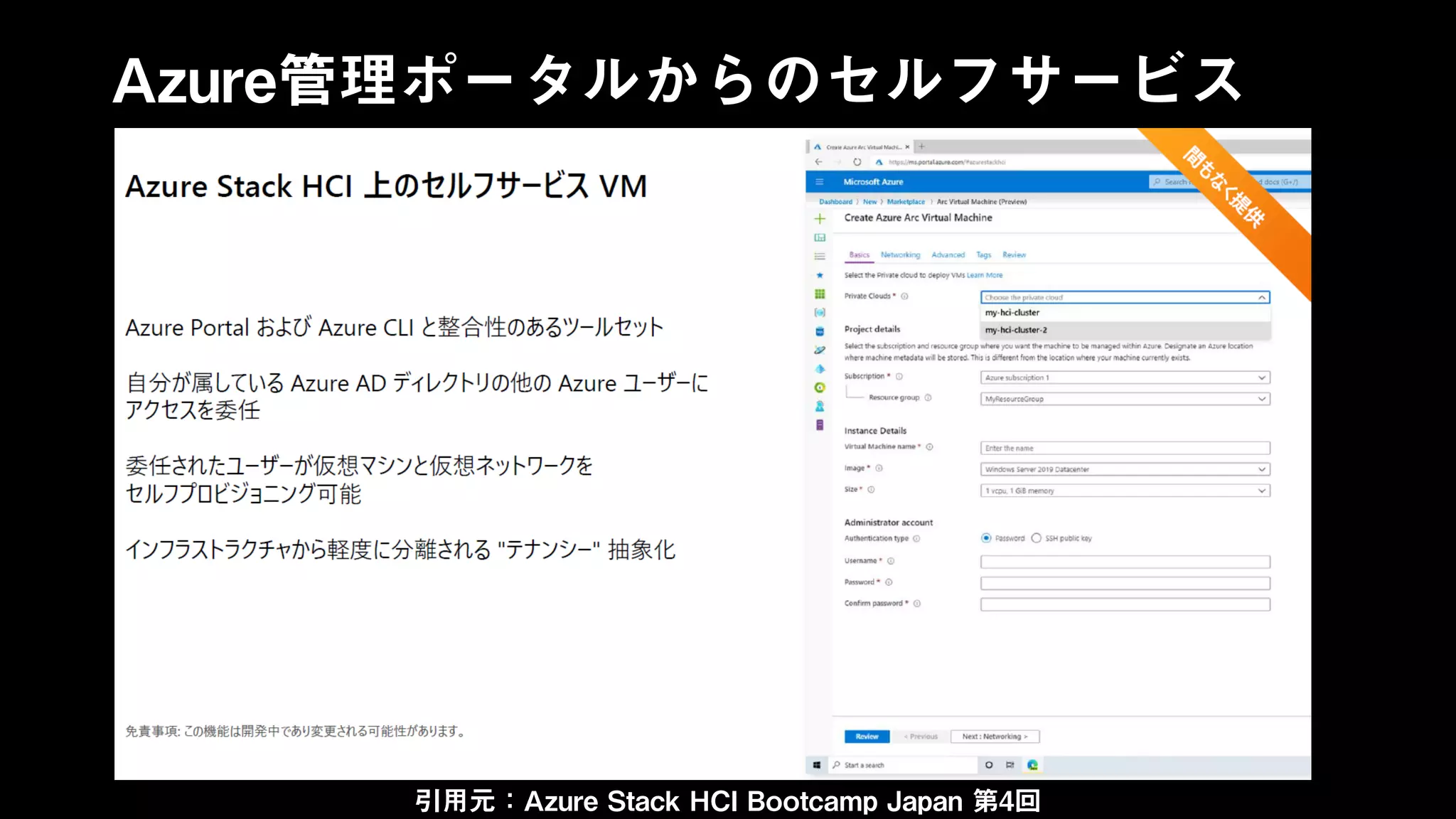1456x819 pixels.
Task: Click info icon beside Virtual Machine name
Action: [x=930, y=447]
